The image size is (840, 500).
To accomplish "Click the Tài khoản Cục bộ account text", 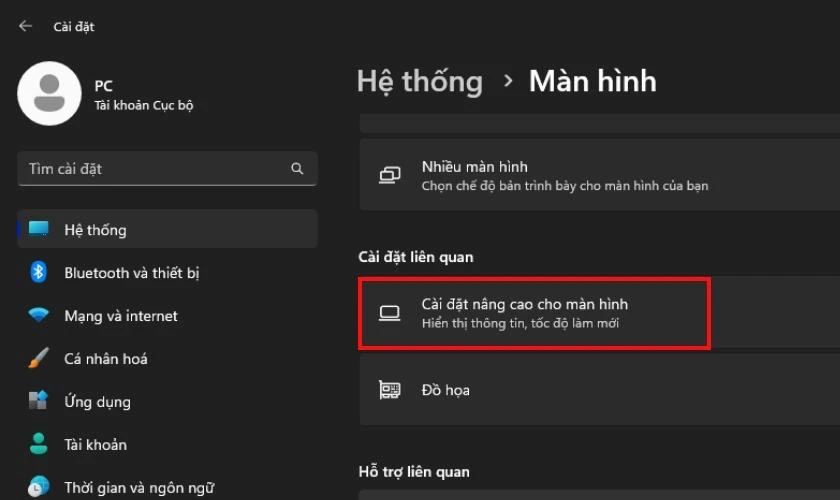I will coord(144,106).
